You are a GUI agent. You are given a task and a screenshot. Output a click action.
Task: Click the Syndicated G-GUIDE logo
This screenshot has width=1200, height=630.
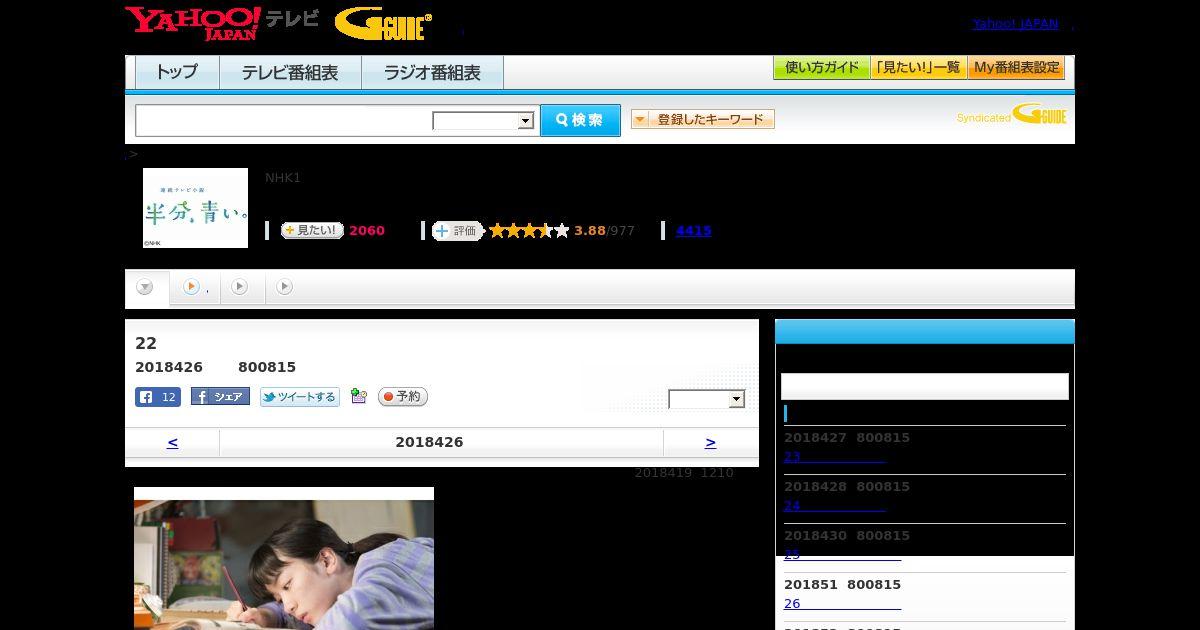[x=1011, y=115]
